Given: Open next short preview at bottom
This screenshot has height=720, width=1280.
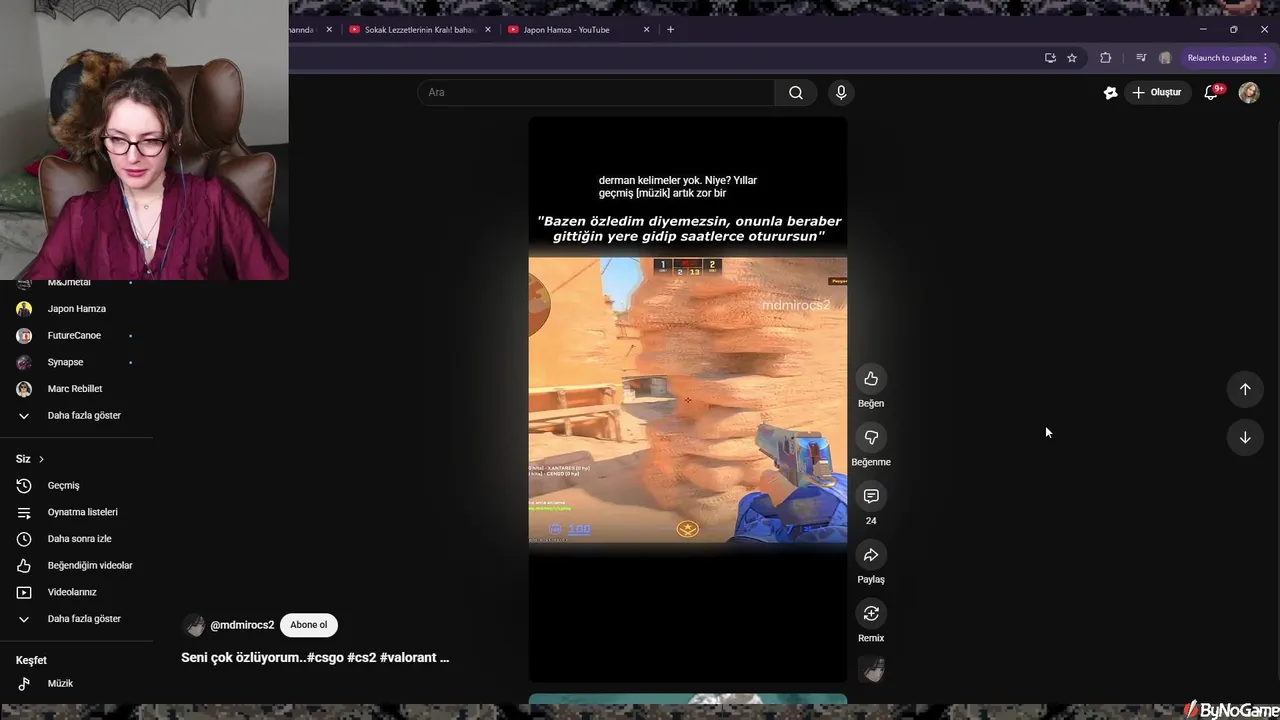Looking at the screenshot, I should point(688,699).
